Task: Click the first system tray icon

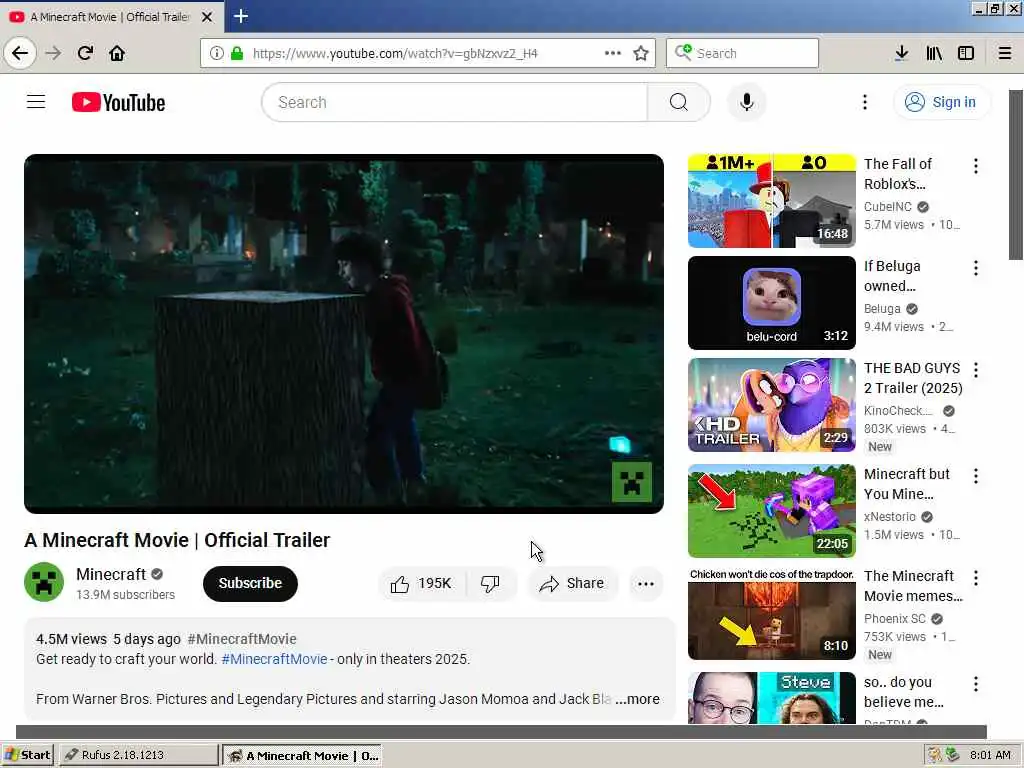Action: coord(935,755)
